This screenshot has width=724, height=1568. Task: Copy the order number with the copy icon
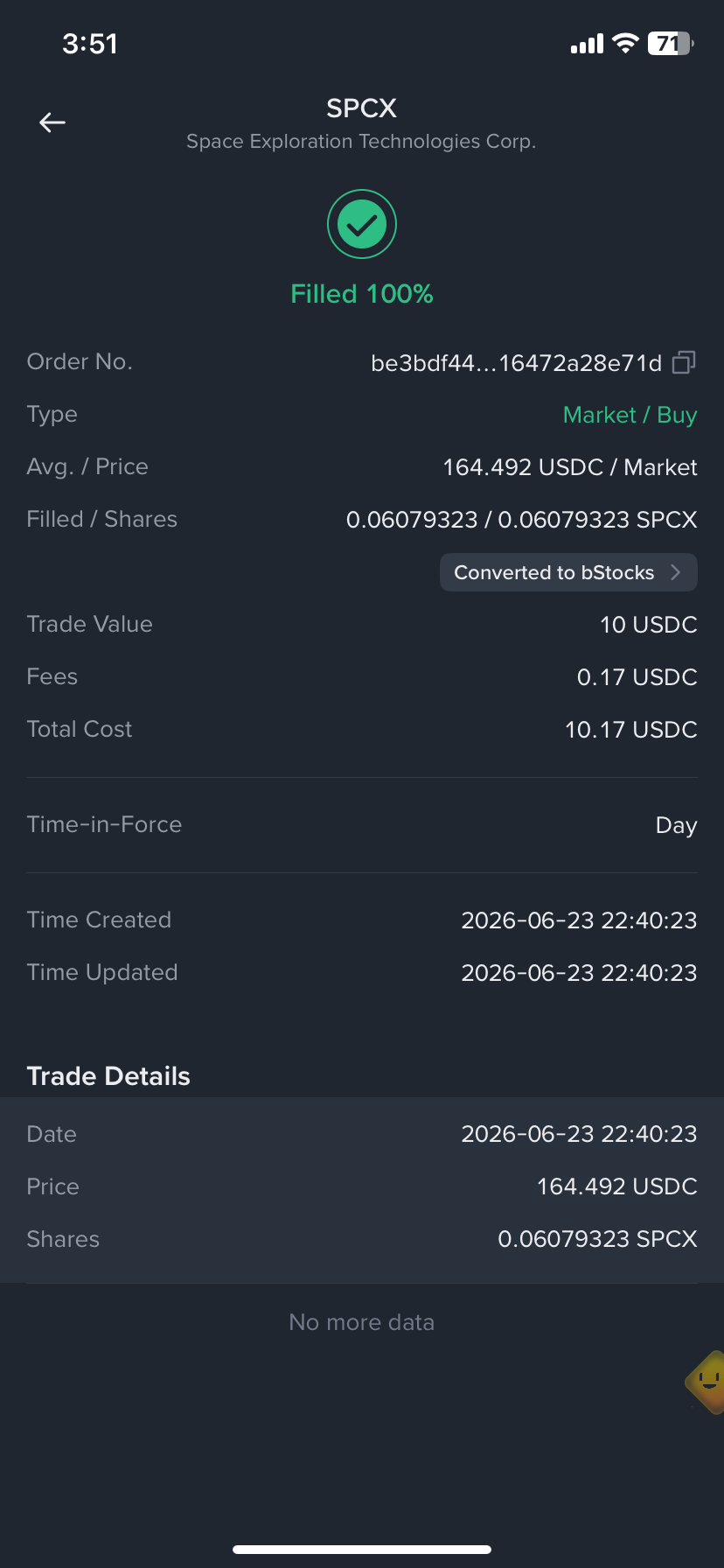pos(684,362)
